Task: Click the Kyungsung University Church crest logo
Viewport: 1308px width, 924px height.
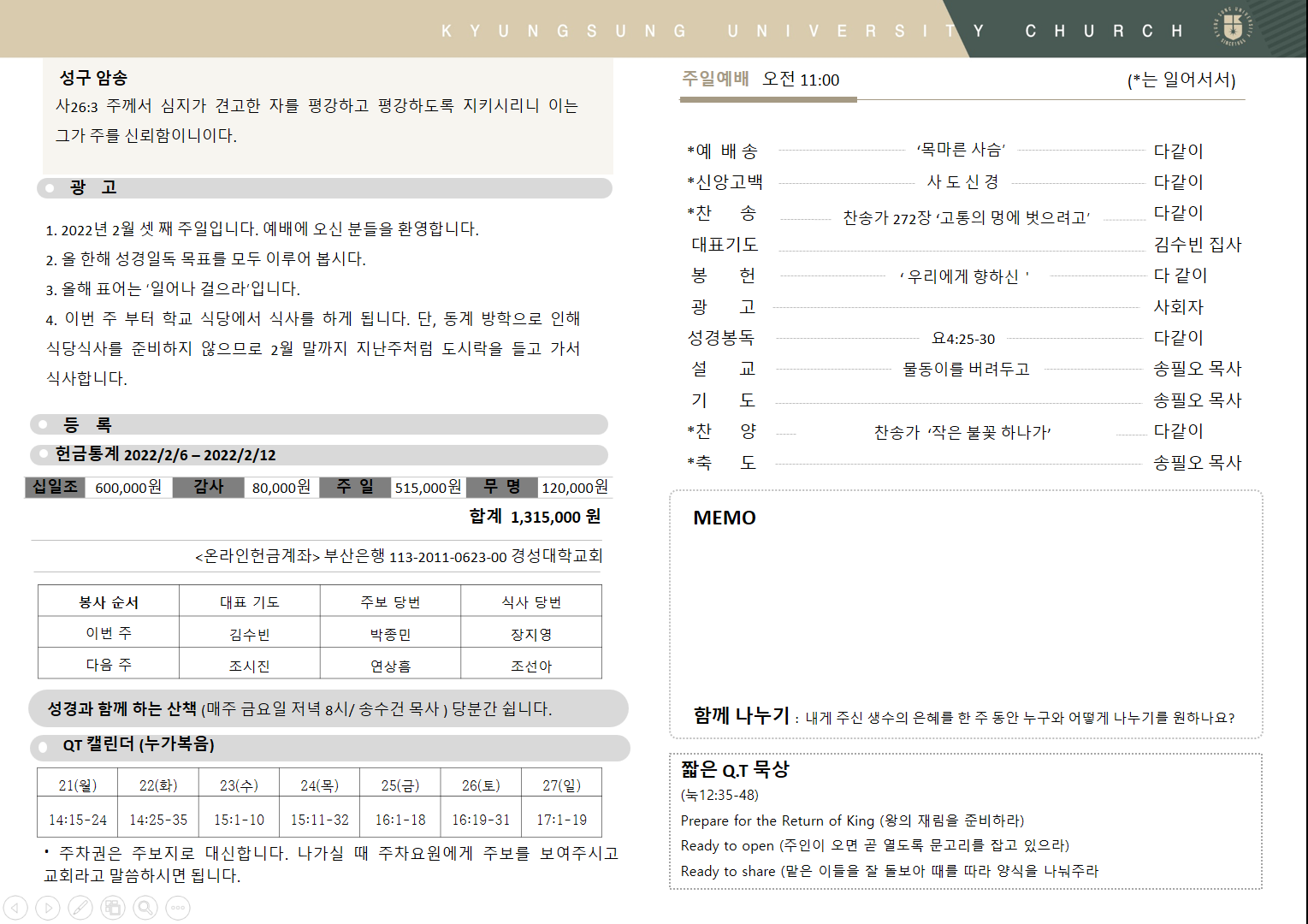Action: coord(1233,27)
